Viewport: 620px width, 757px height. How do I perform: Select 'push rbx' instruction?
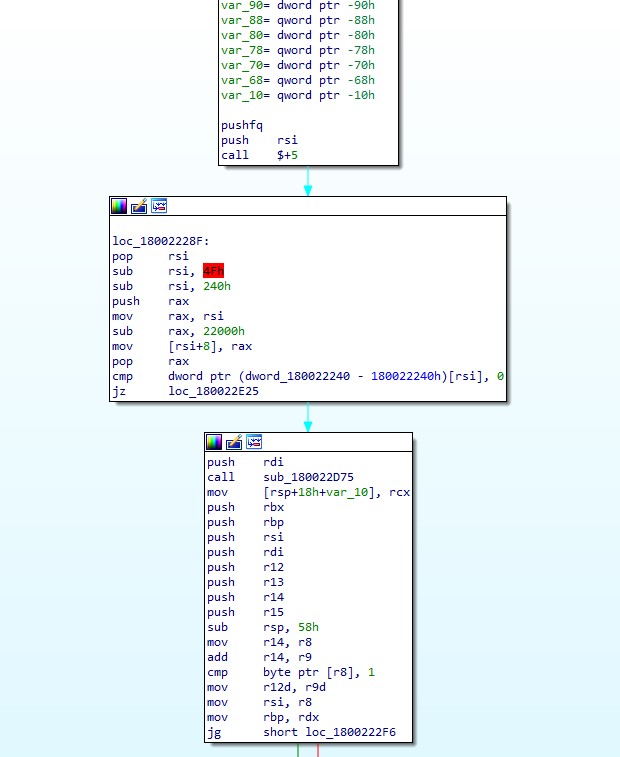(246, 507)
